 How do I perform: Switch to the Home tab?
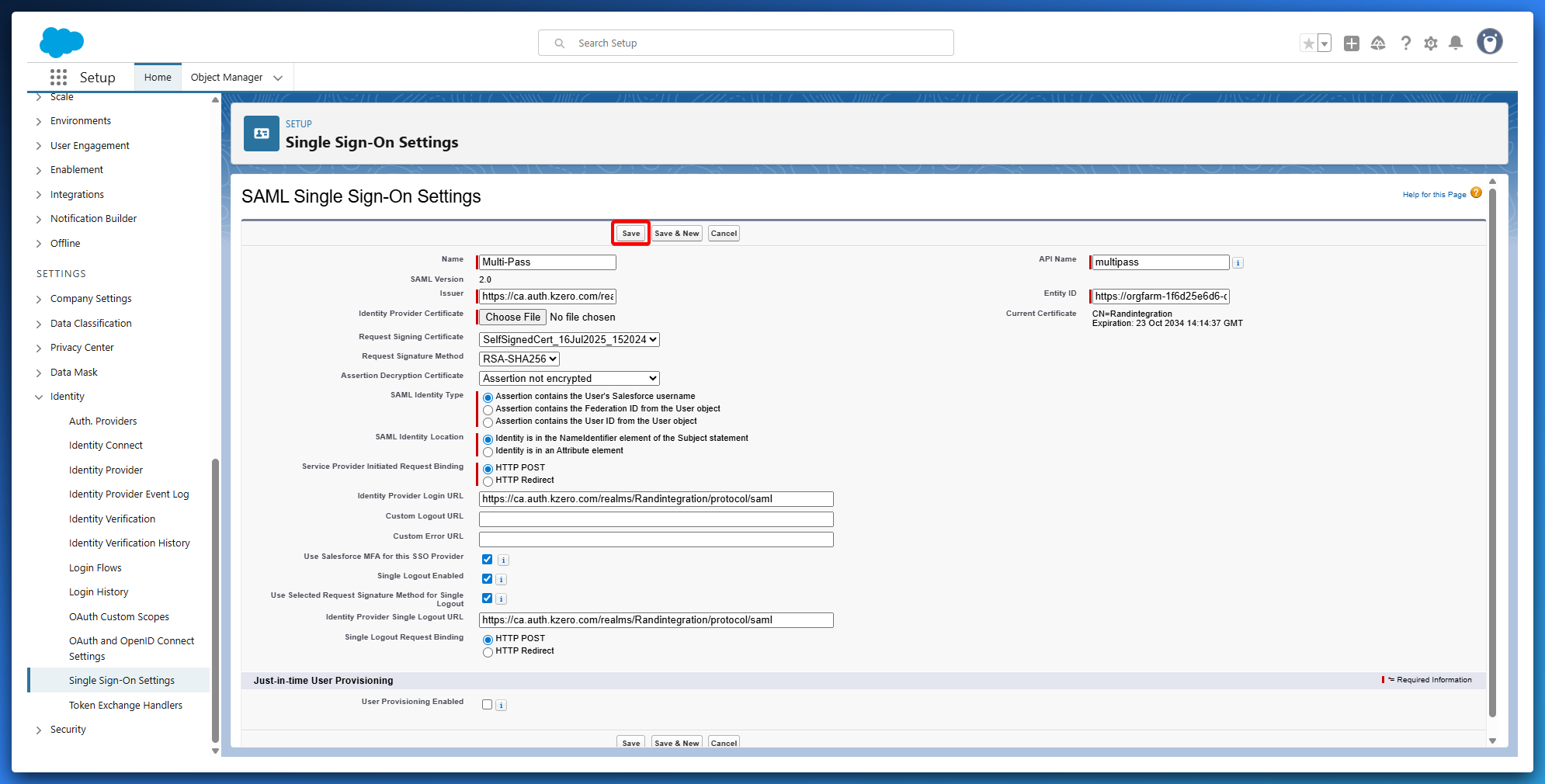(x=158, y=77)
